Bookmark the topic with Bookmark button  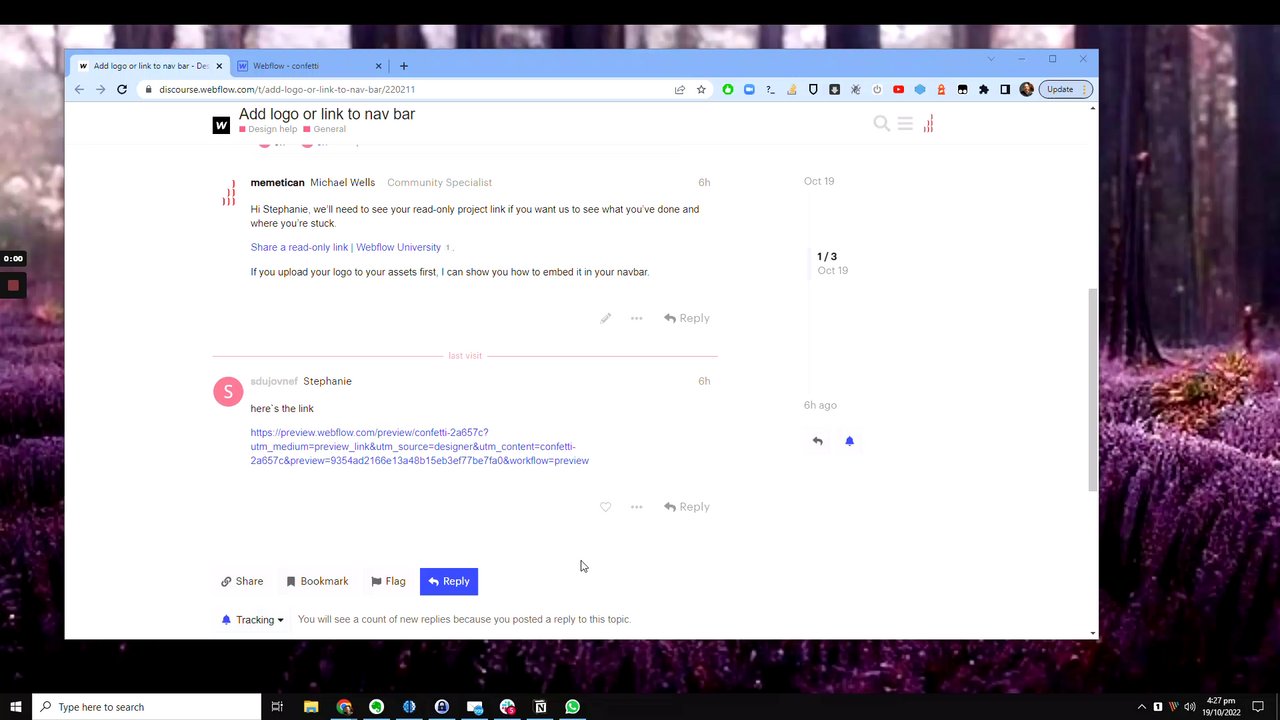(x=317, y=581)
